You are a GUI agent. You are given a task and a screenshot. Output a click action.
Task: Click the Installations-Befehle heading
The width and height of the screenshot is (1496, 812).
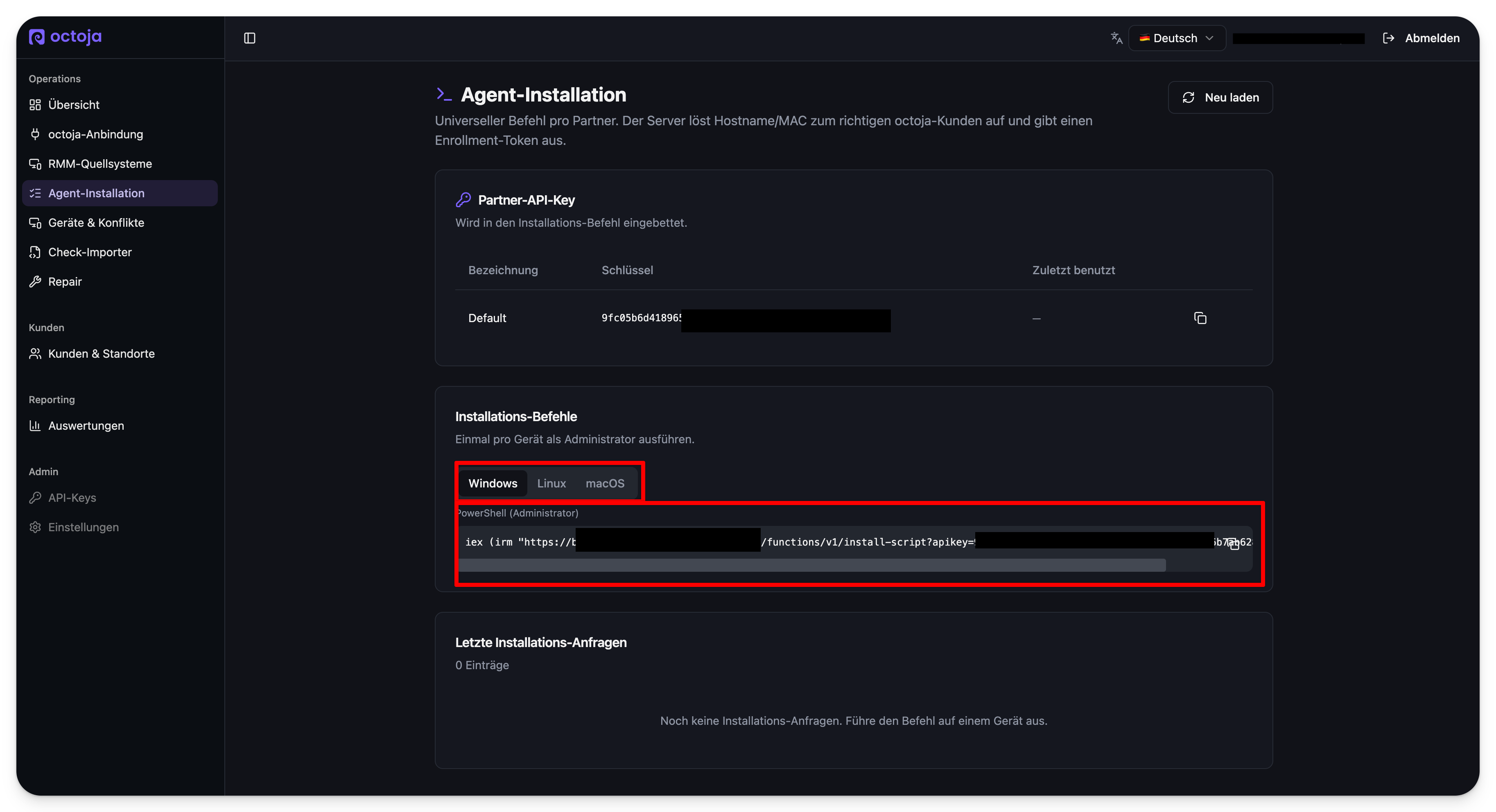click(x=516, y=417)
